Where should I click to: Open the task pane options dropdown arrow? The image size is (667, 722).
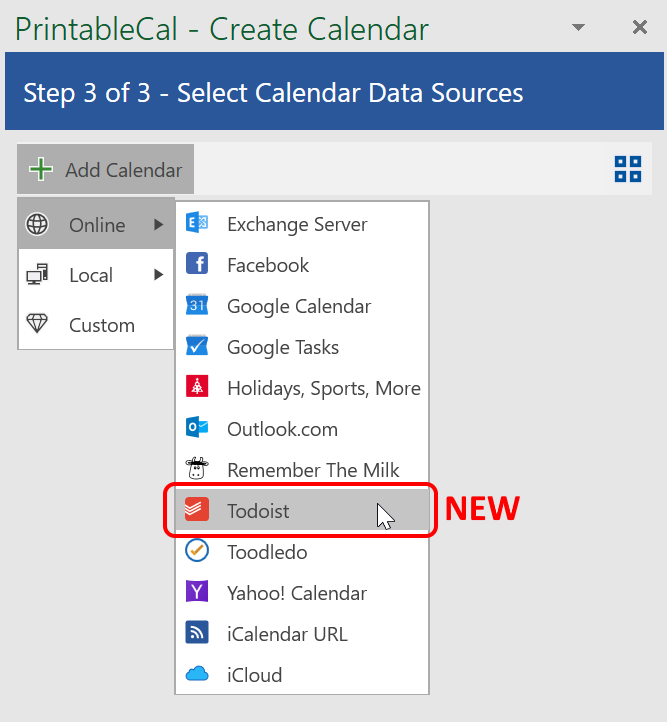pos(578,28)
